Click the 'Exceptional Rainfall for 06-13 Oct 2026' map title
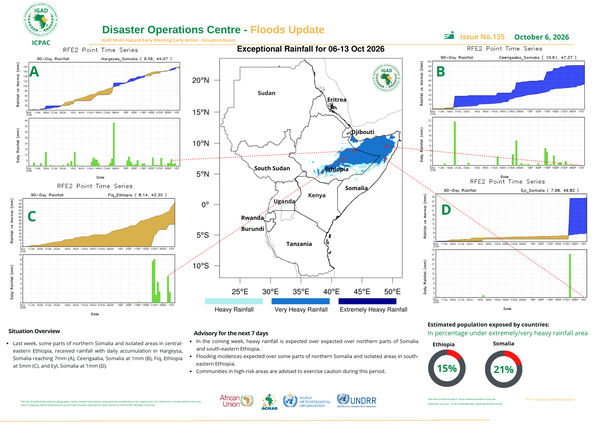The width and height of the screenshot is (600, 424). coord(311,49)
